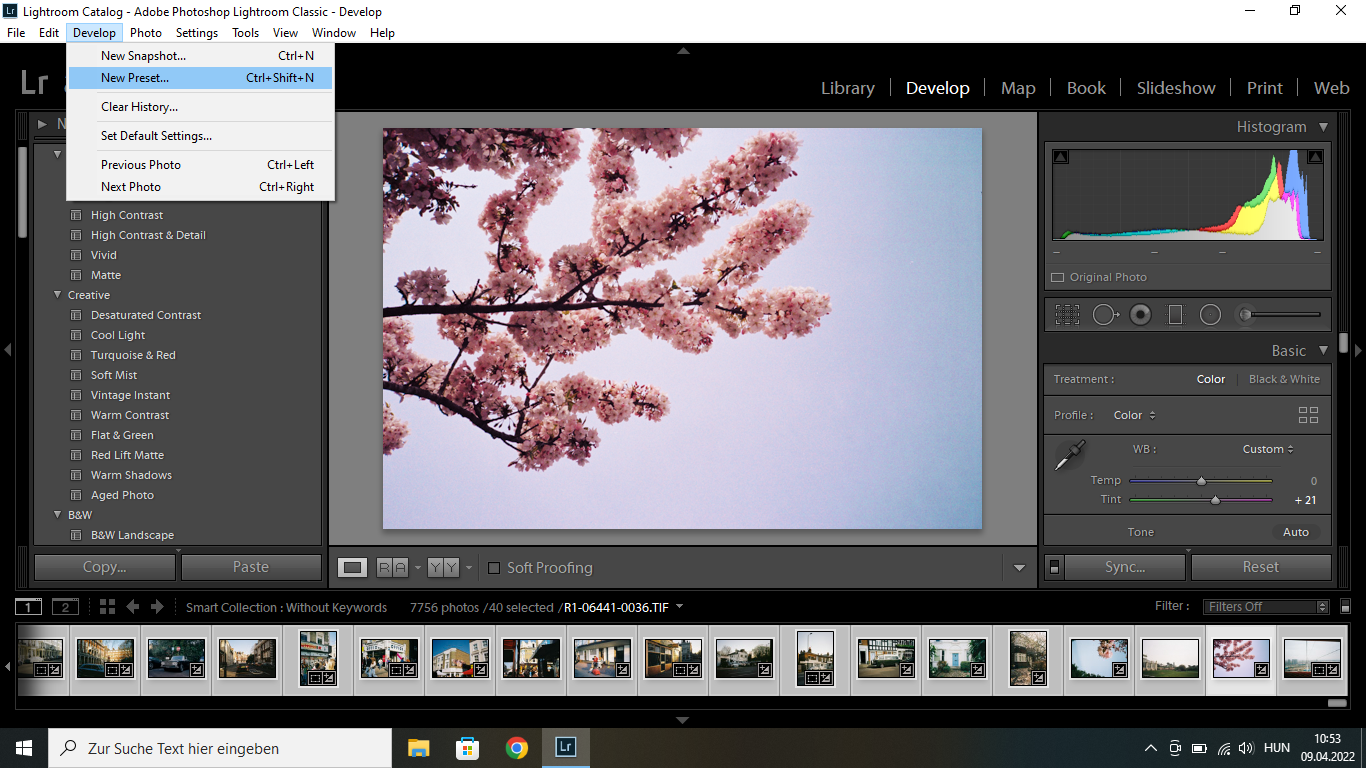This screenshot has height=768, width=1366.
Task: Collapse the right panel group arrow
Action: pyautogui.click(x=1358, y=349)
